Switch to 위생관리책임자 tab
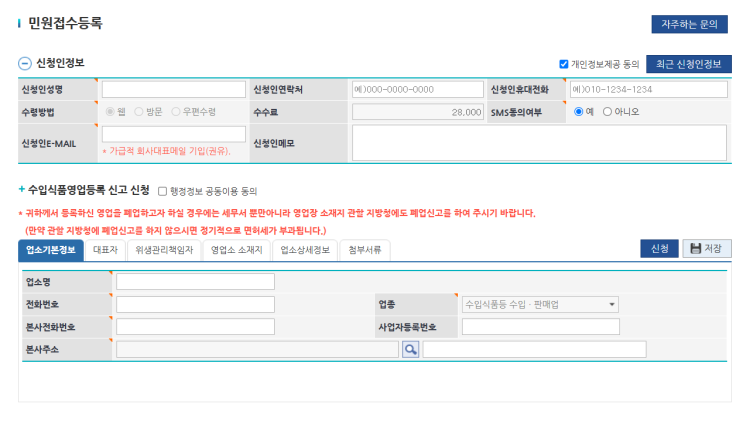This screenshot has width=743, height=421. [164, 250]
